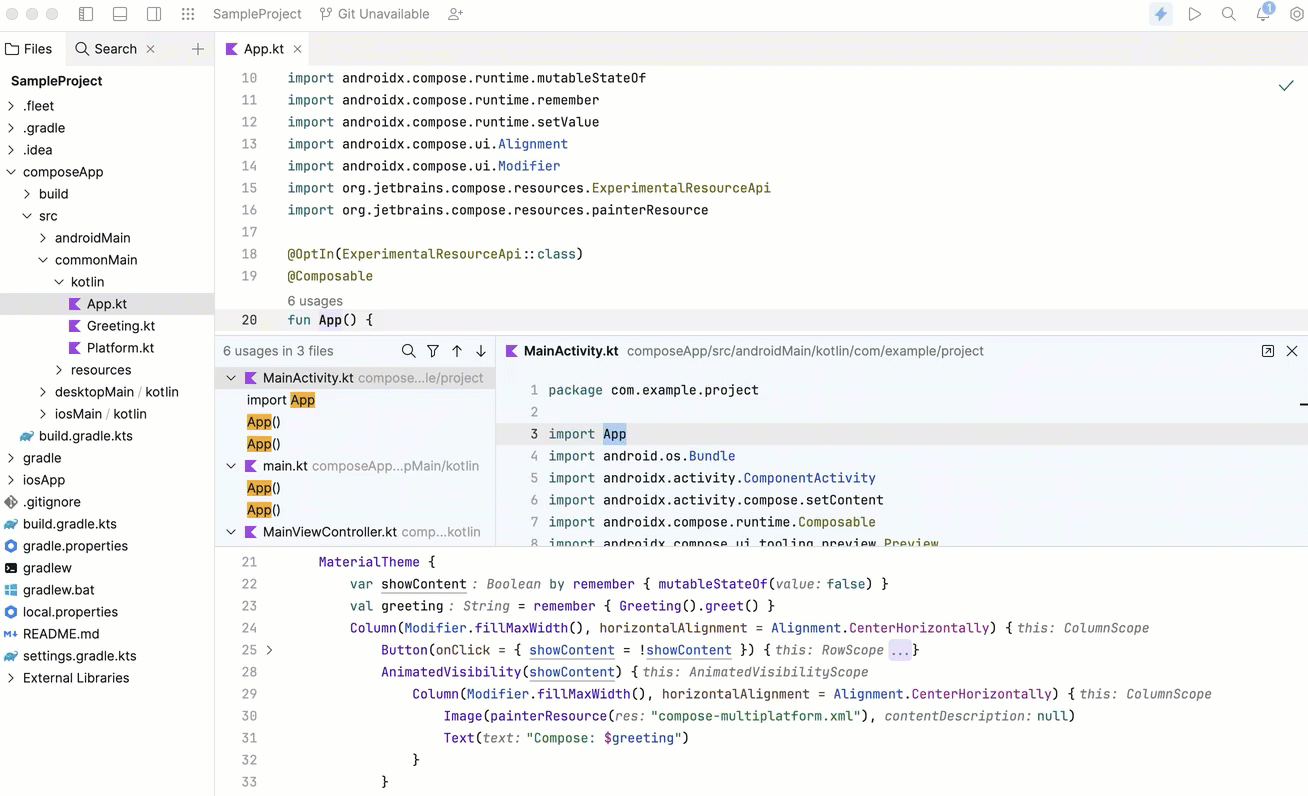Go to previous usage with up arrow
Screen dimensions: 1308x796
457,351
